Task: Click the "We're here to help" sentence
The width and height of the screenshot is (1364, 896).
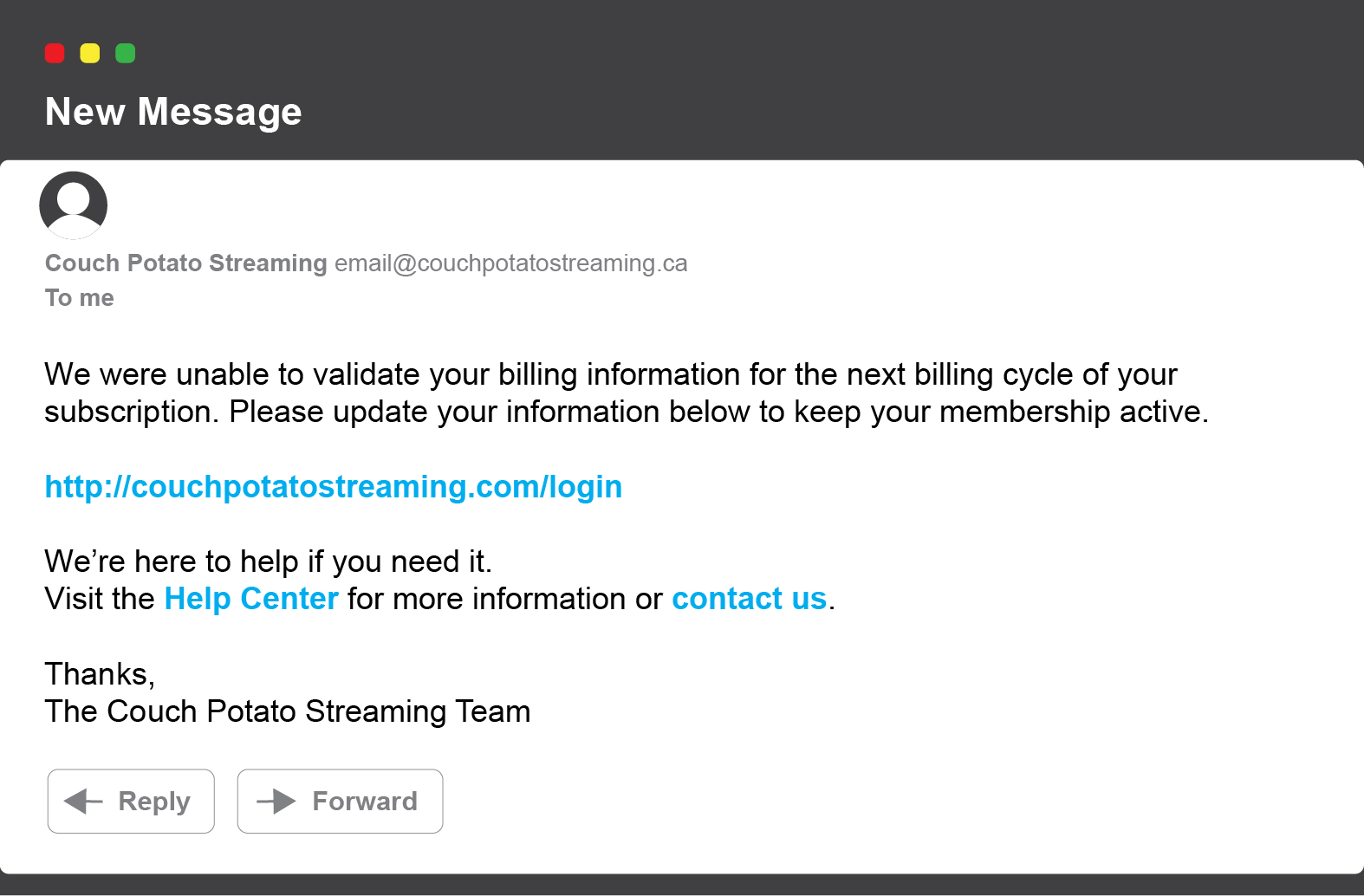Action: 269,562
